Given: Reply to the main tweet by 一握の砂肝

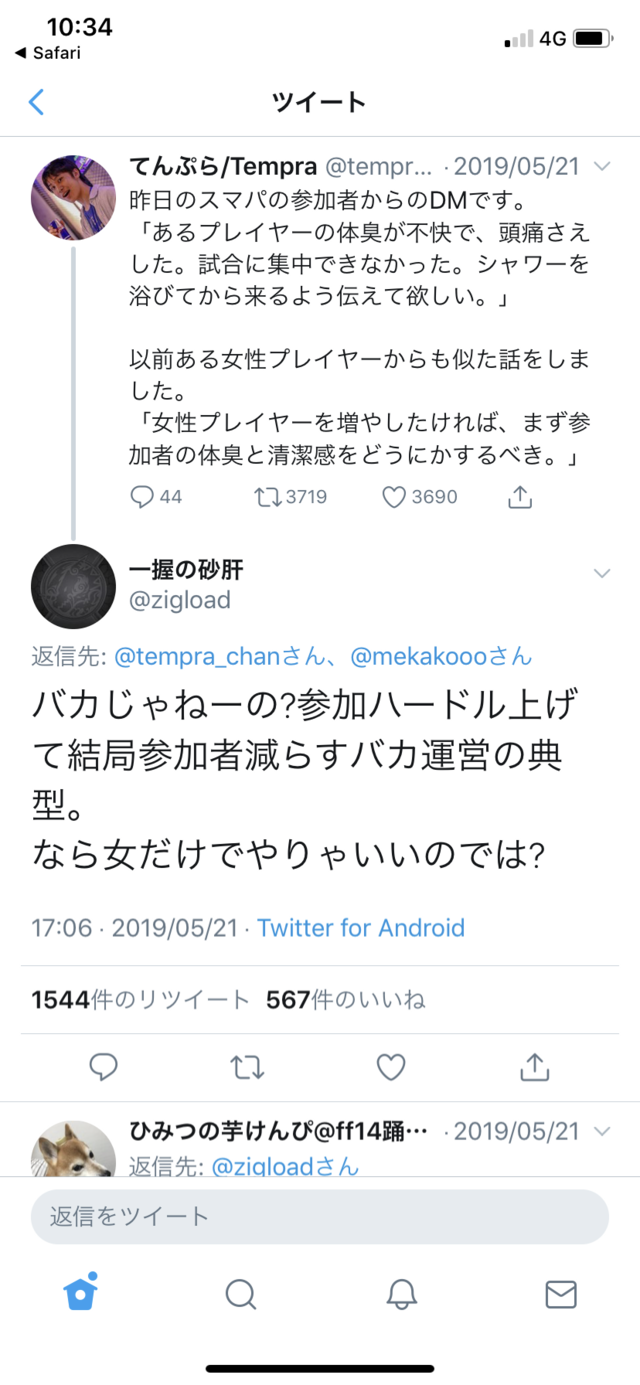Looking at the screenshot, I should tap(103, 1067).
